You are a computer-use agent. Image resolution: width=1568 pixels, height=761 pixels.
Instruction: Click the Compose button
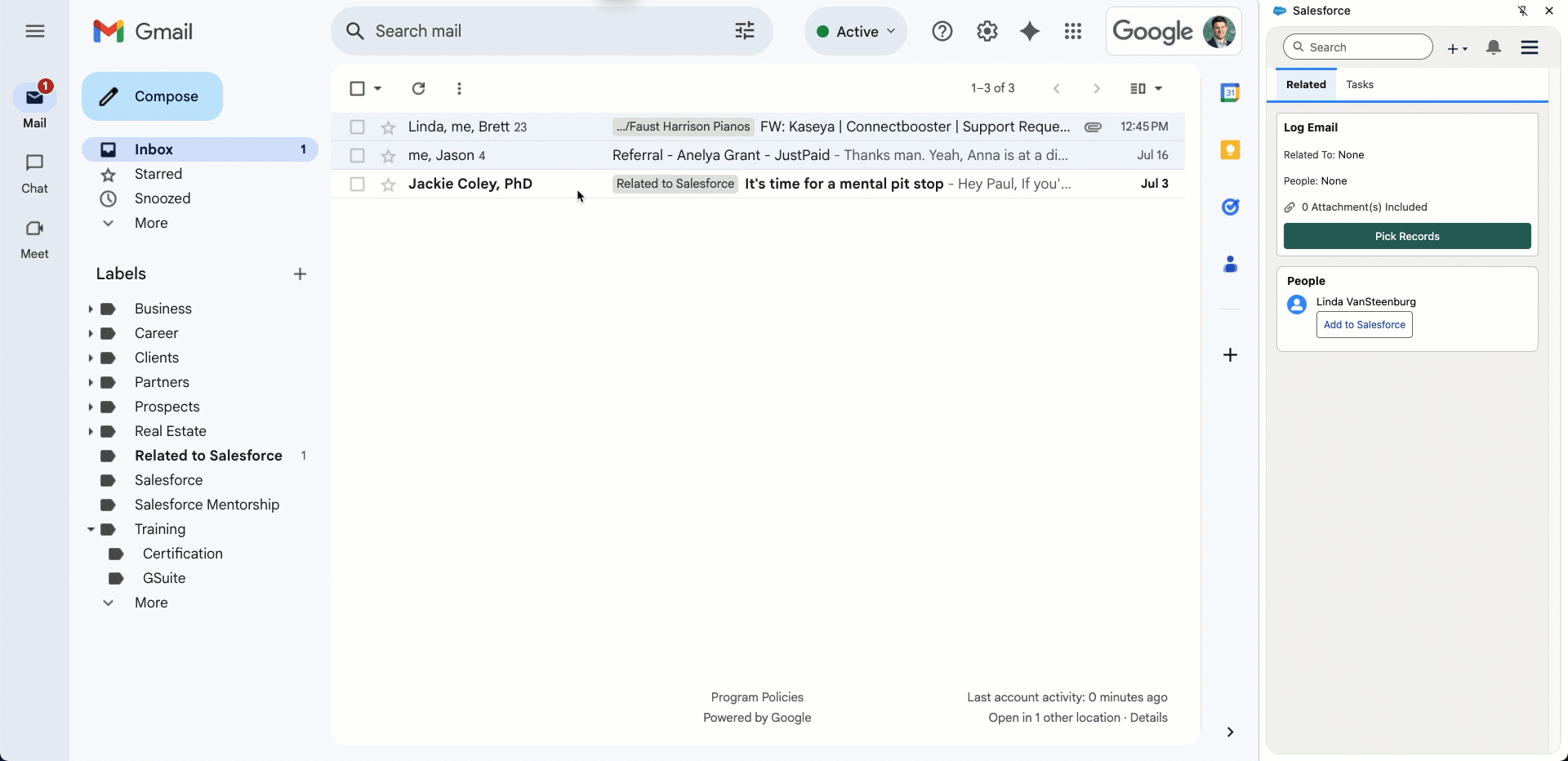(x=152, y=96)
